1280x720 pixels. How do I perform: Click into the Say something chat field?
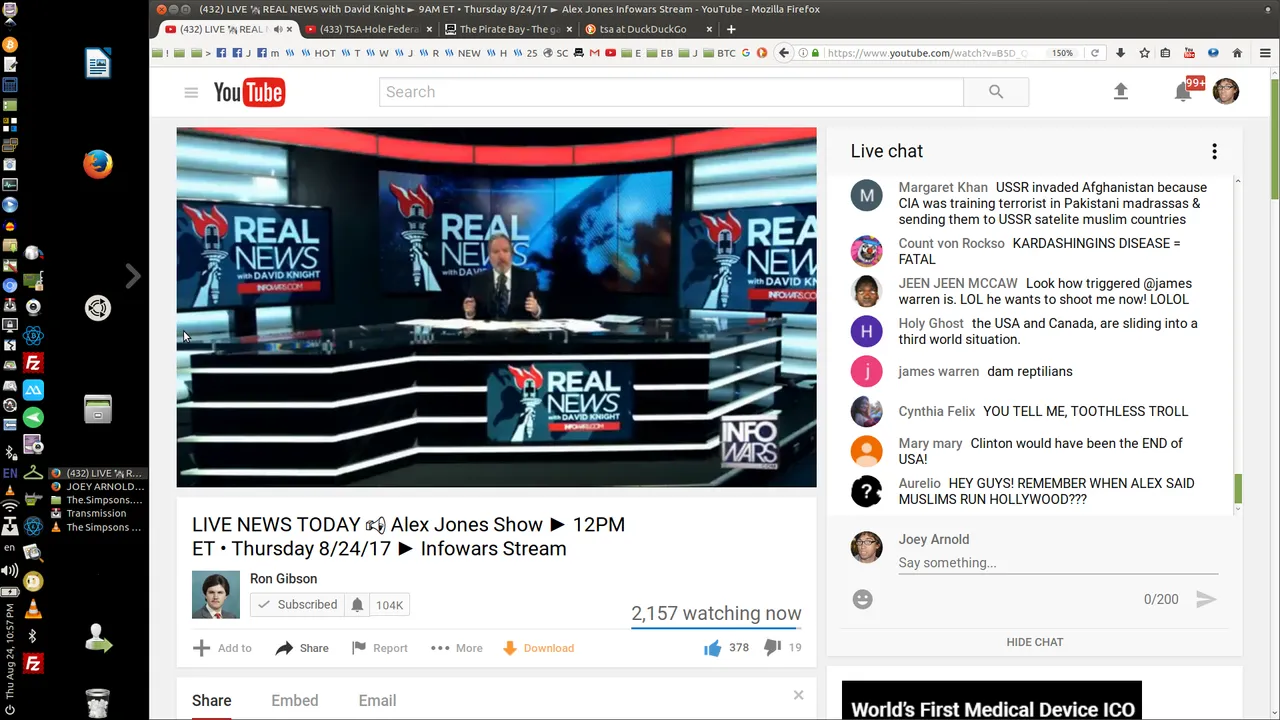(x=1058, y=563)
